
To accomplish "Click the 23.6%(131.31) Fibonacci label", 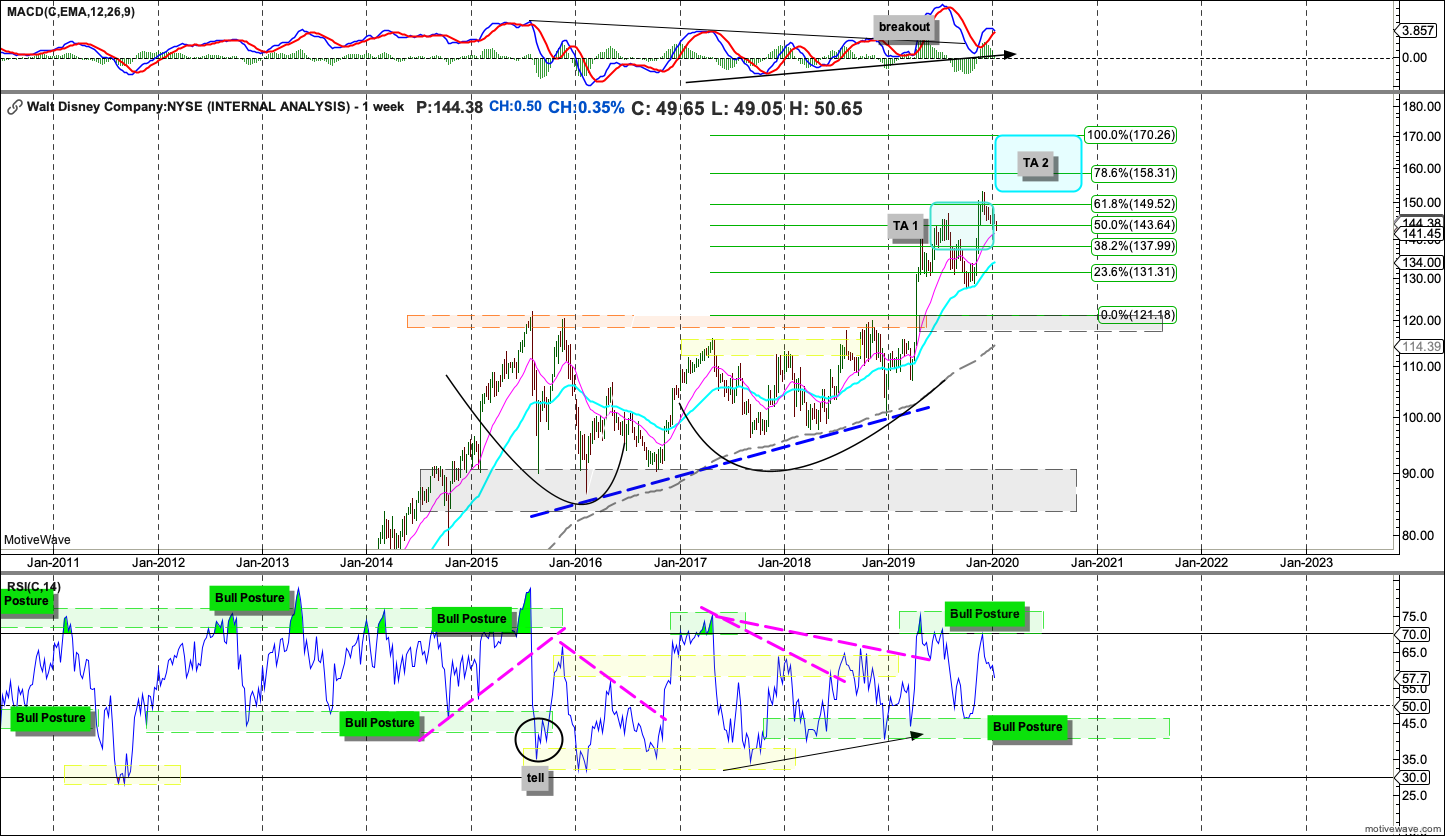I will (1136, 271).
